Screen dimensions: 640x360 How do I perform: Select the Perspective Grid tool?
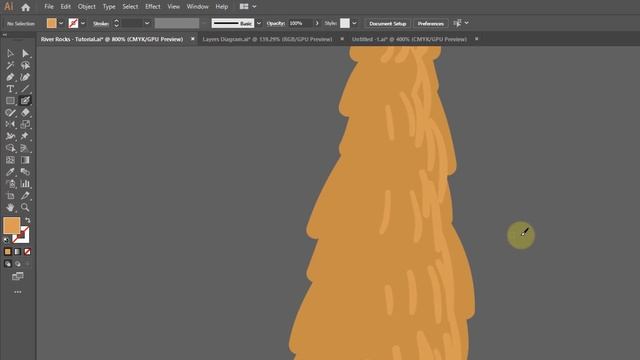click(25, 148)
